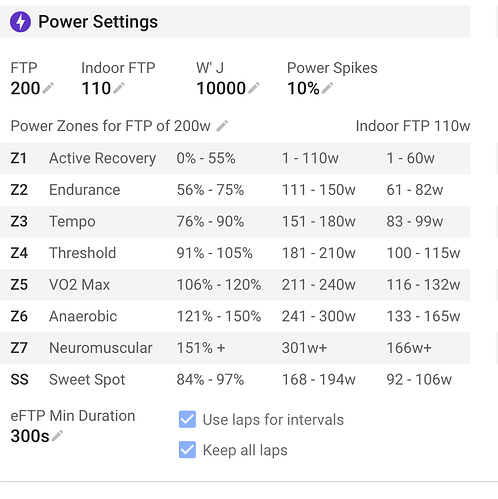The image size is (498, 499).
Task: Click the purple lightning Power Settings icon
Action: click(x=20, y=22)
